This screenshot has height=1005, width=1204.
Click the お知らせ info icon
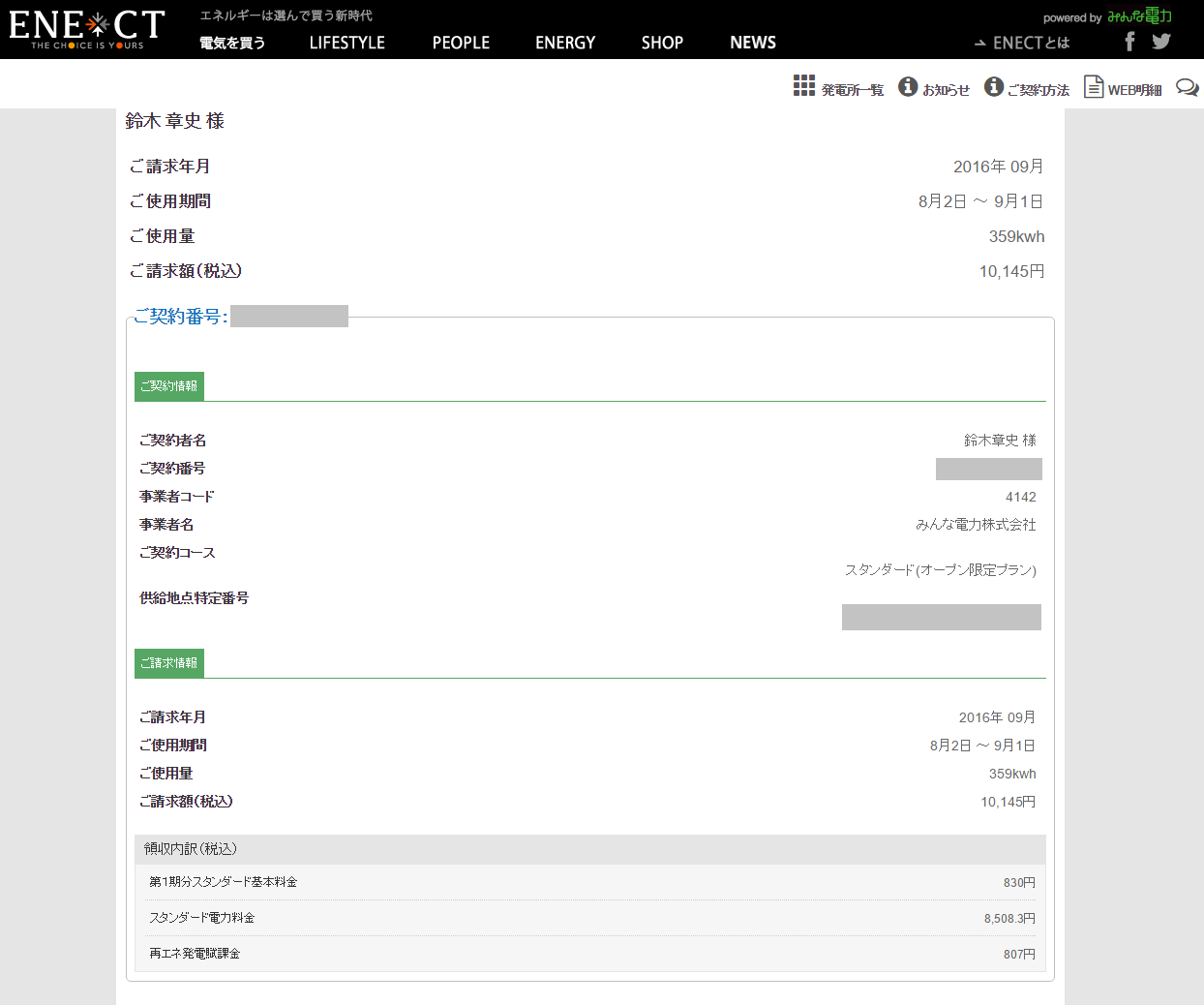pyautogui.click(x=908, y=86)
